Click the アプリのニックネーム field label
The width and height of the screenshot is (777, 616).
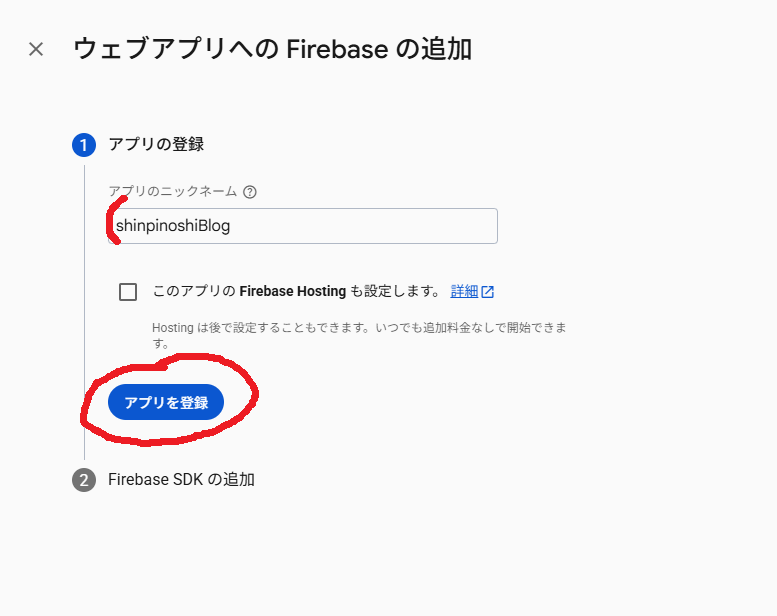[173, 192]
